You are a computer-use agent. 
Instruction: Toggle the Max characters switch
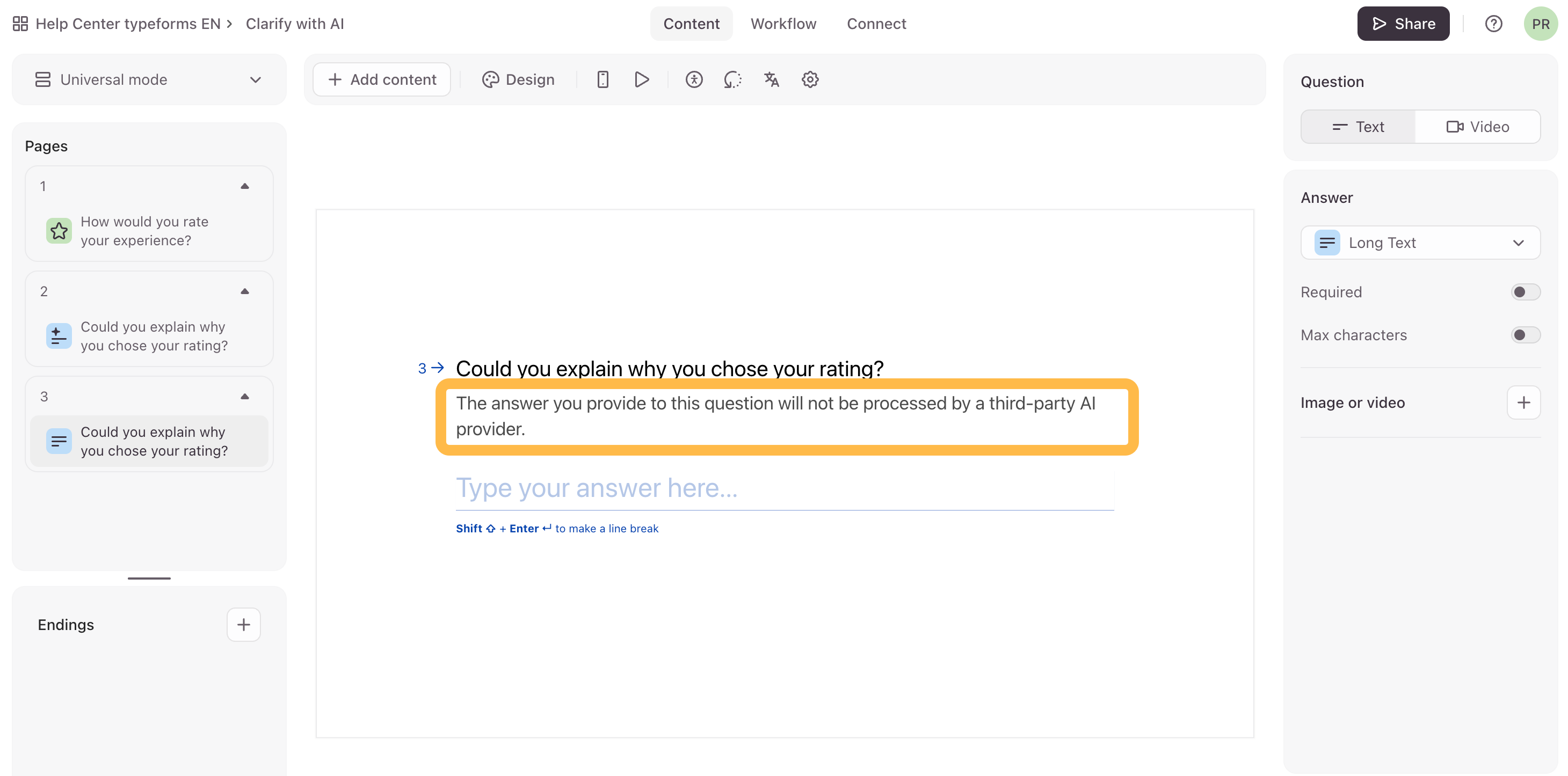[1526, 335]
